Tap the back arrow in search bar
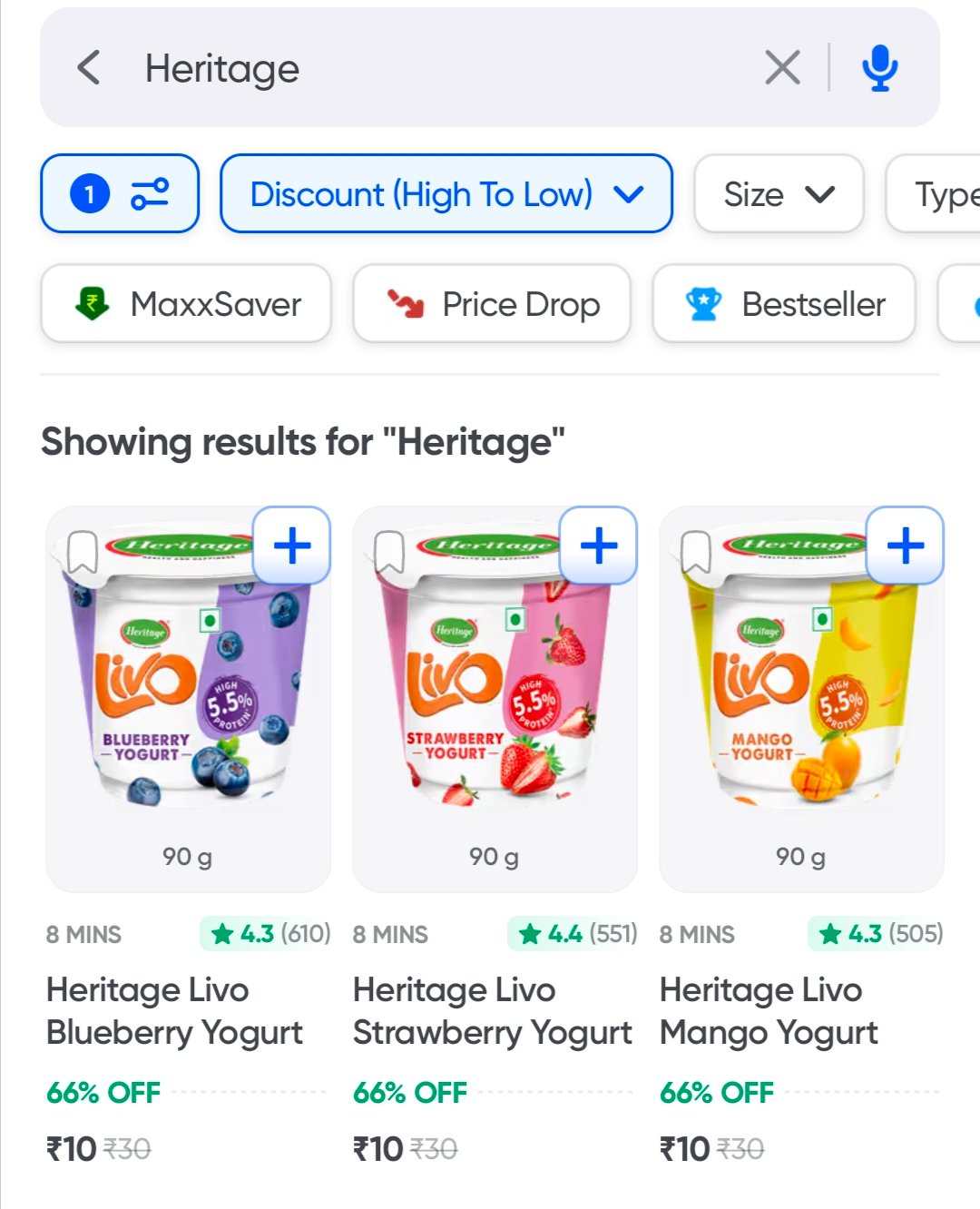 (89, 68)
